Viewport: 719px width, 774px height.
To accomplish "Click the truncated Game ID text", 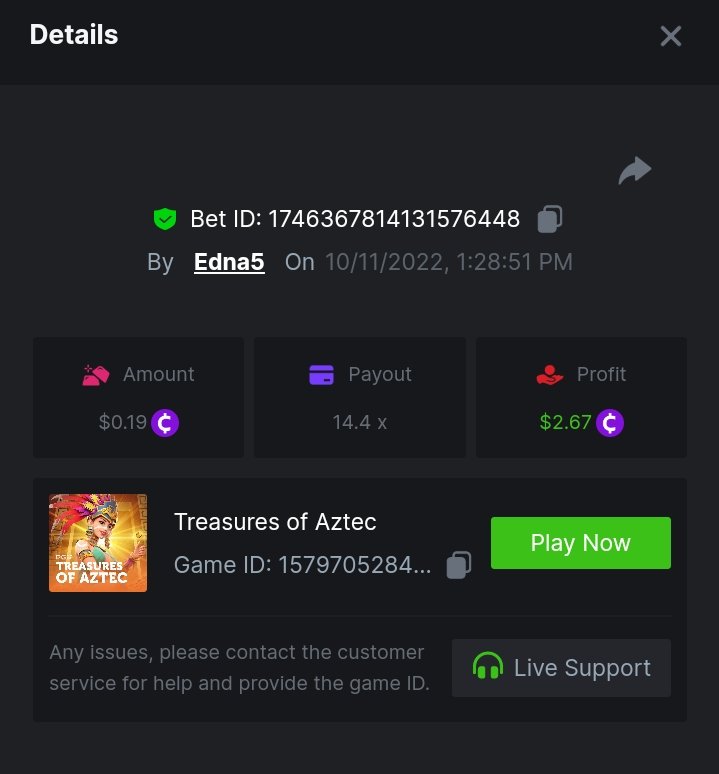I will [303, 565].
